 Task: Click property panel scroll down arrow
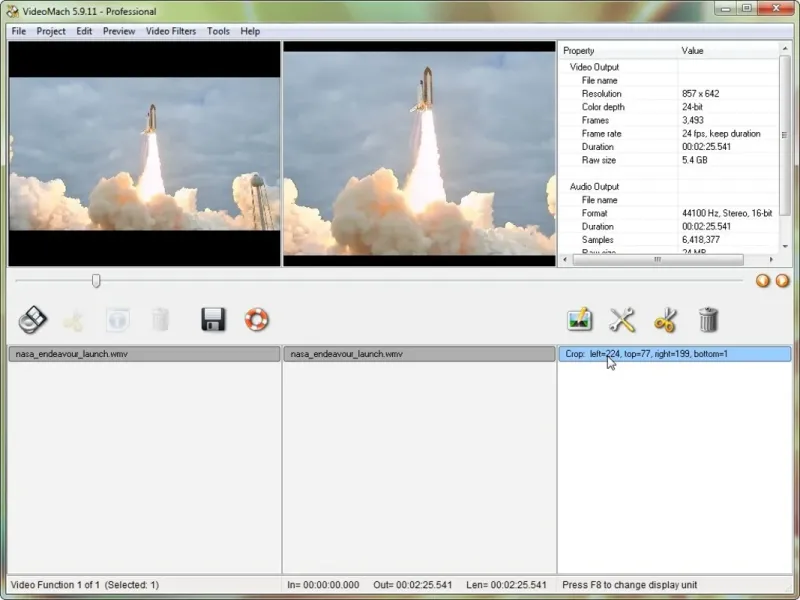coord(785,246)
